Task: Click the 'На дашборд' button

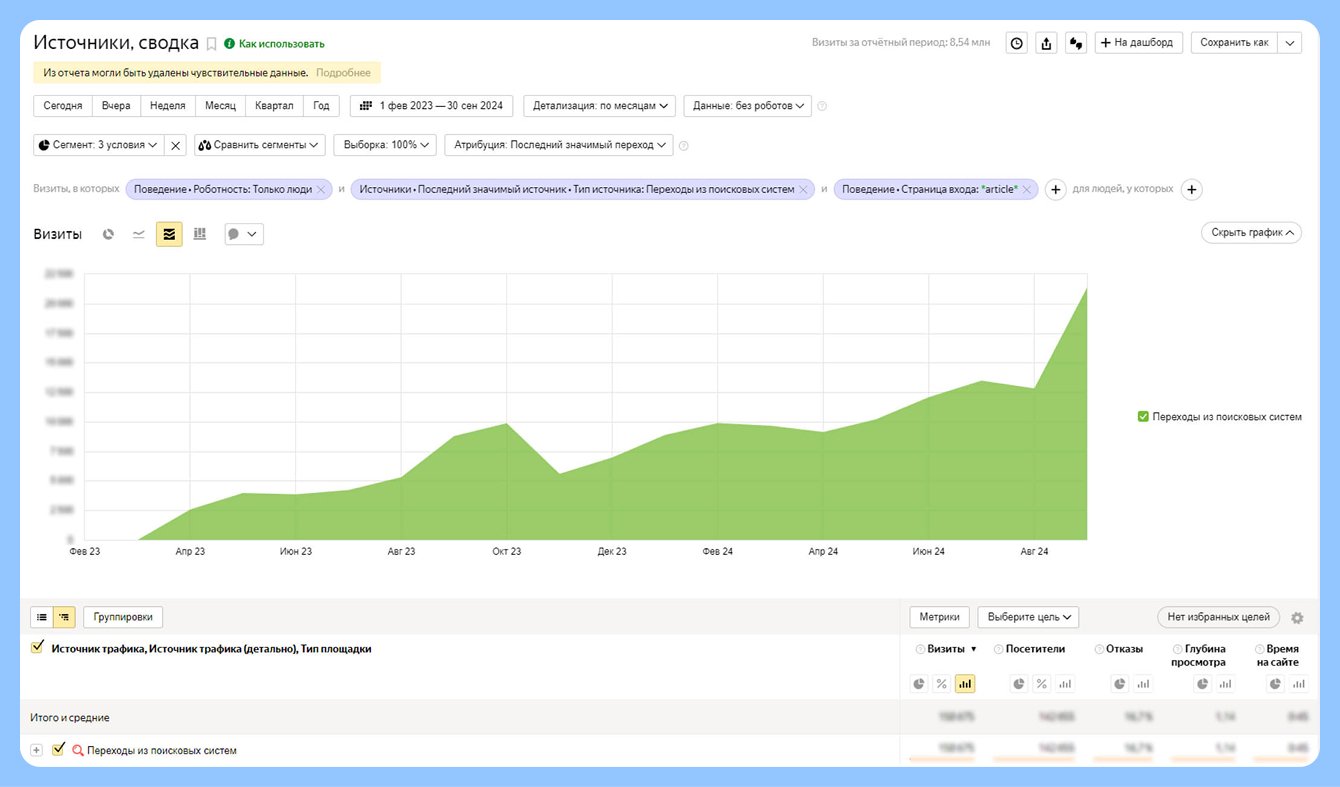Action: point(1139,43)
